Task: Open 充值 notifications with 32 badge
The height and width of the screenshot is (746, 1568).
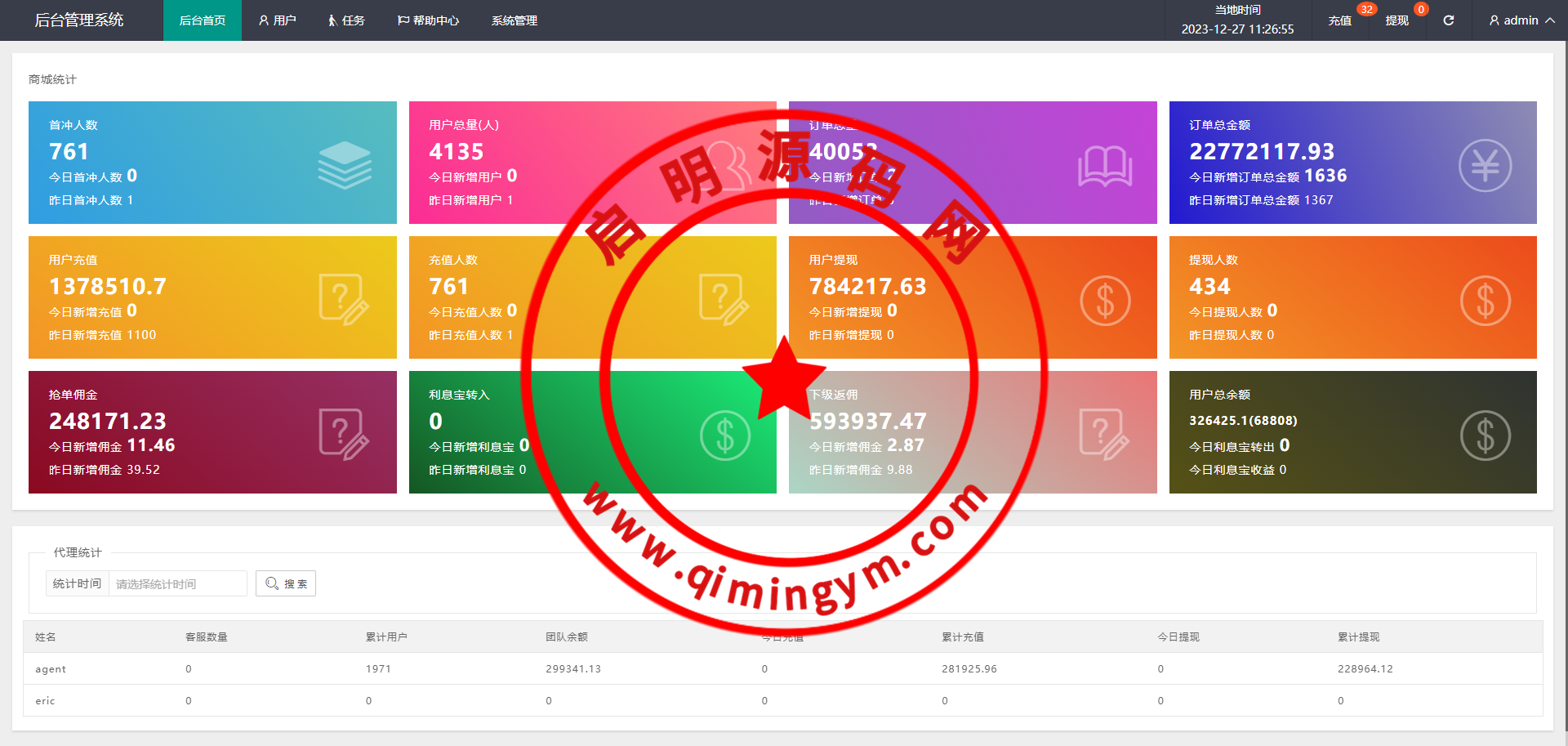Action: click(1339, 20)
